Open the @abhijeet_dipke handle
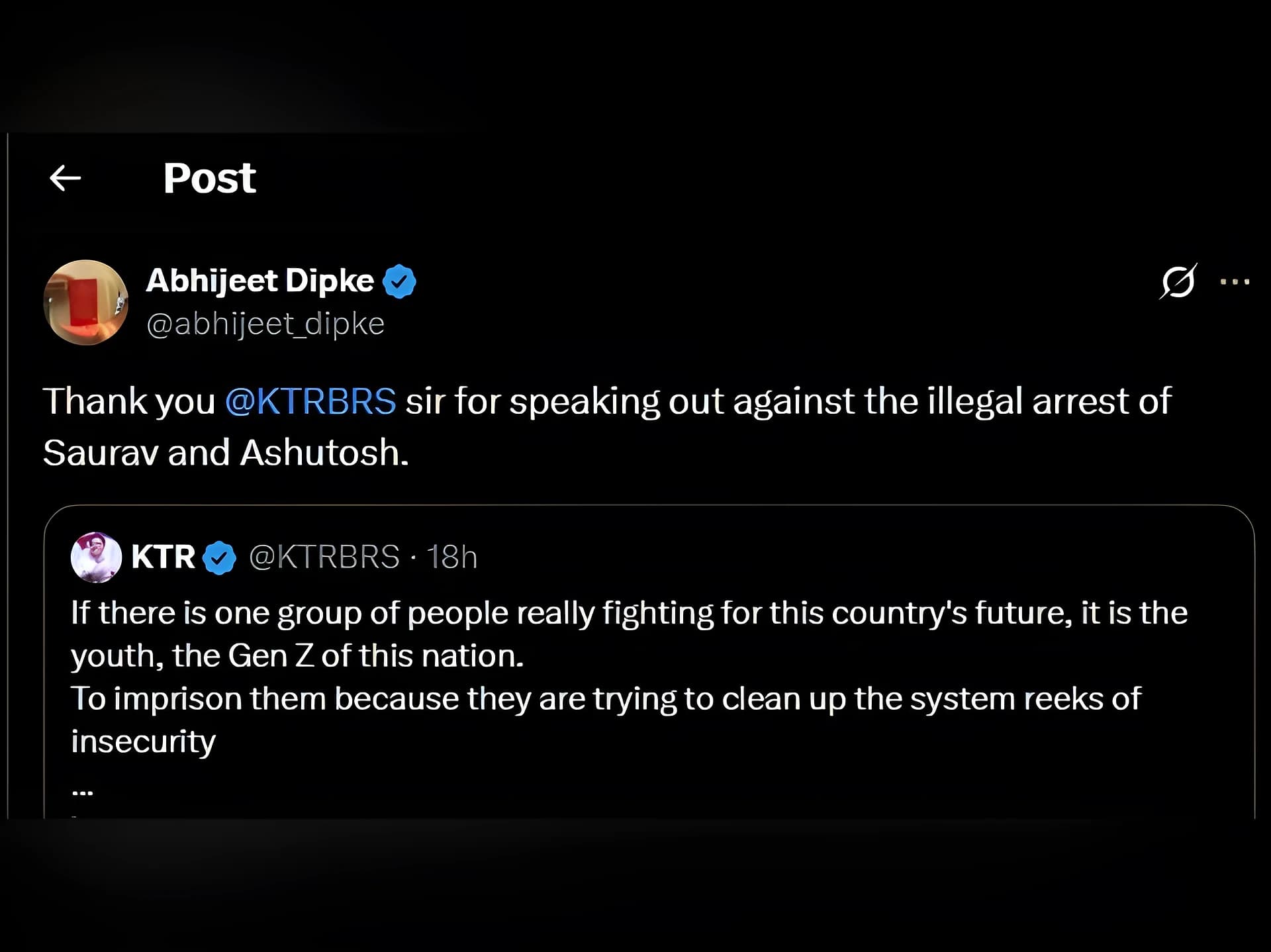Image resolution: width=1271 pixels, height=952 pixels. pyautogui.click(x=265, y=324)
